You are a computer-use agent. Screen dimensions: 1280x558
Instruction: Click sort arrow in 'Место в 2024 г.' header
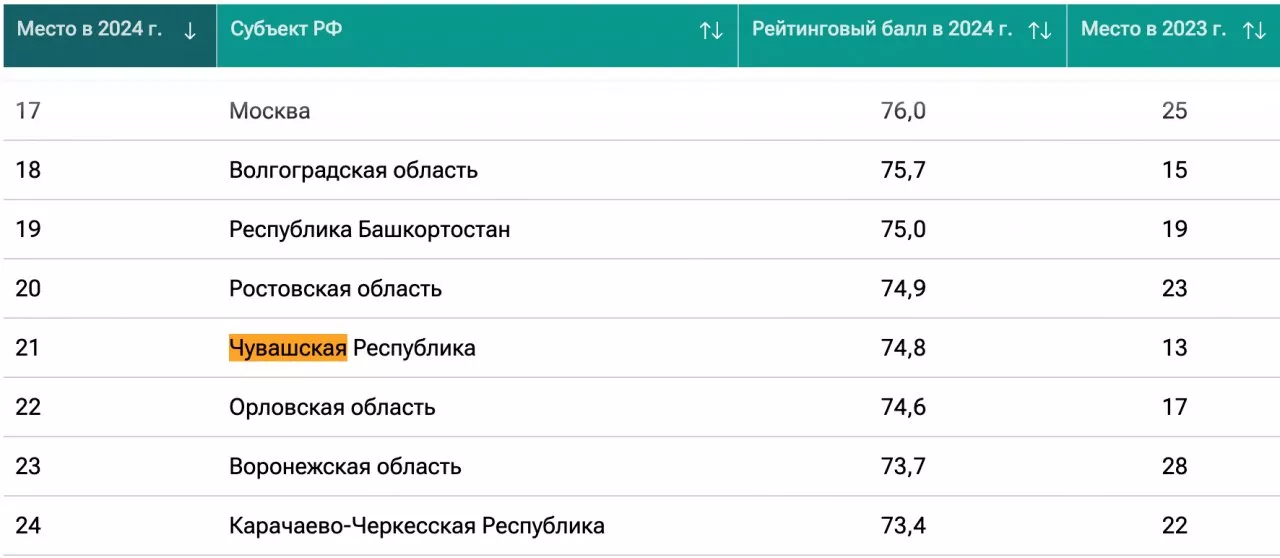190,31
